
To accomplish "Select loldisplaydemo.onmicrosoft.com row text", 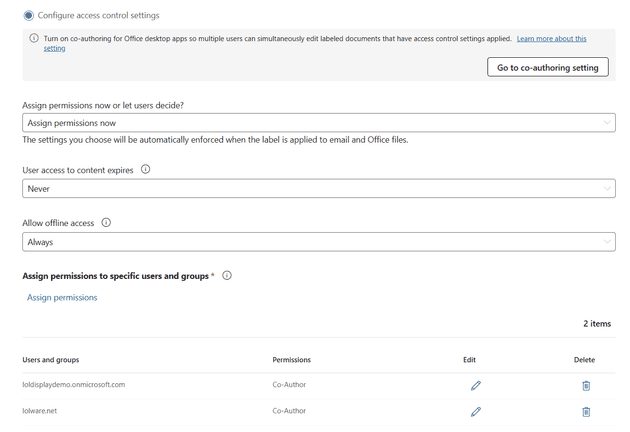I will point(74,385).
